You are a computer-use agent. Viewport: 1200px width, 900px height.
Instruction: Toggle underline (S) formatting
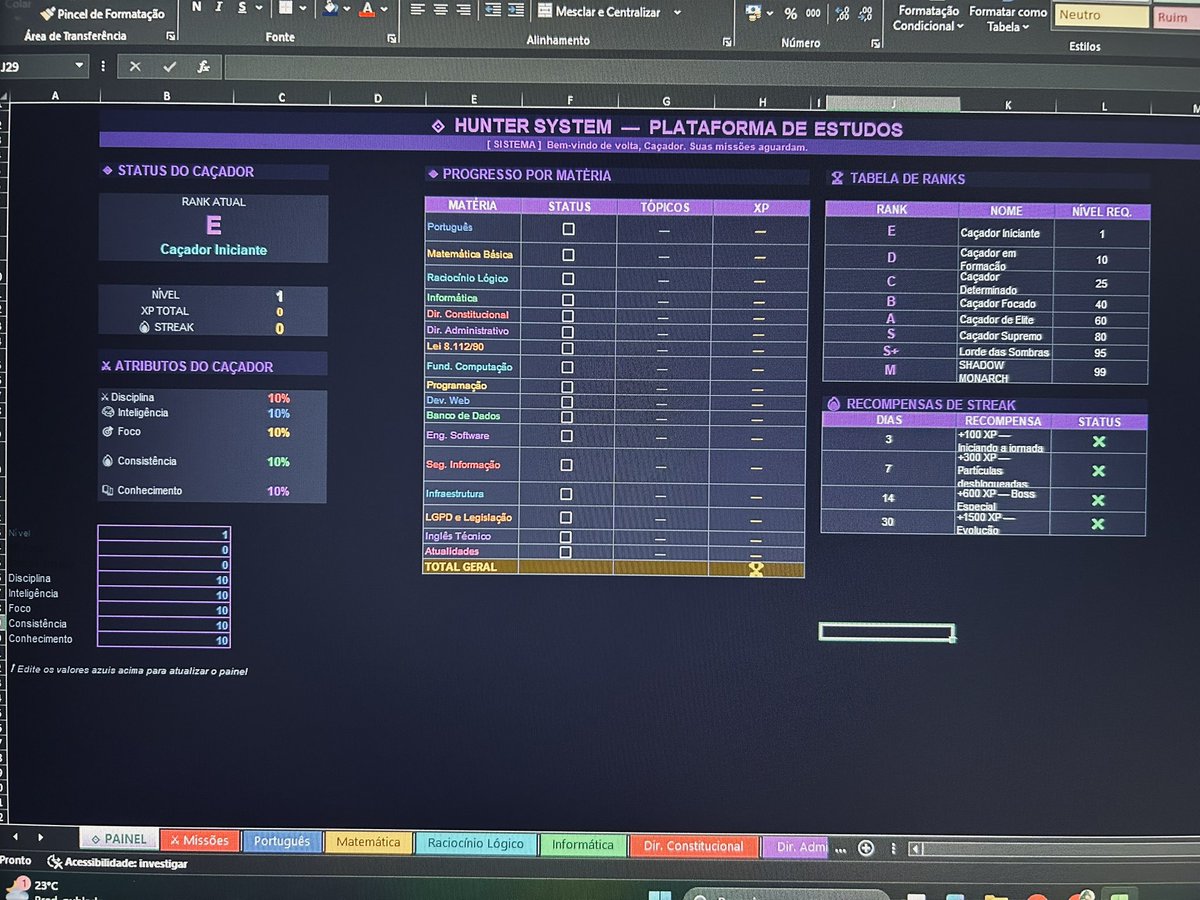[x=241, y=7]
